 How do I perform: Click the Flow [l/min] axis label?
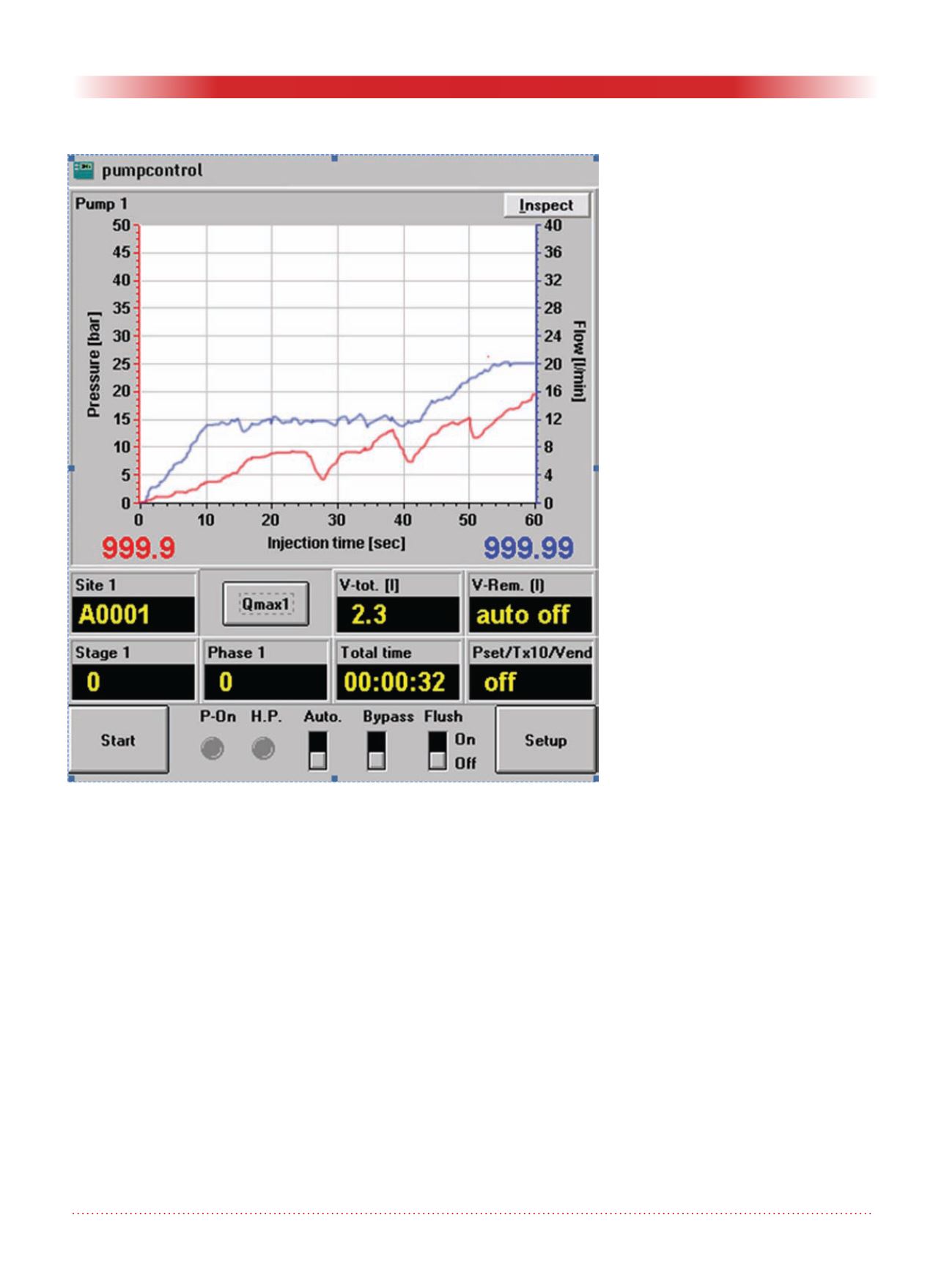tap(579, 361)
